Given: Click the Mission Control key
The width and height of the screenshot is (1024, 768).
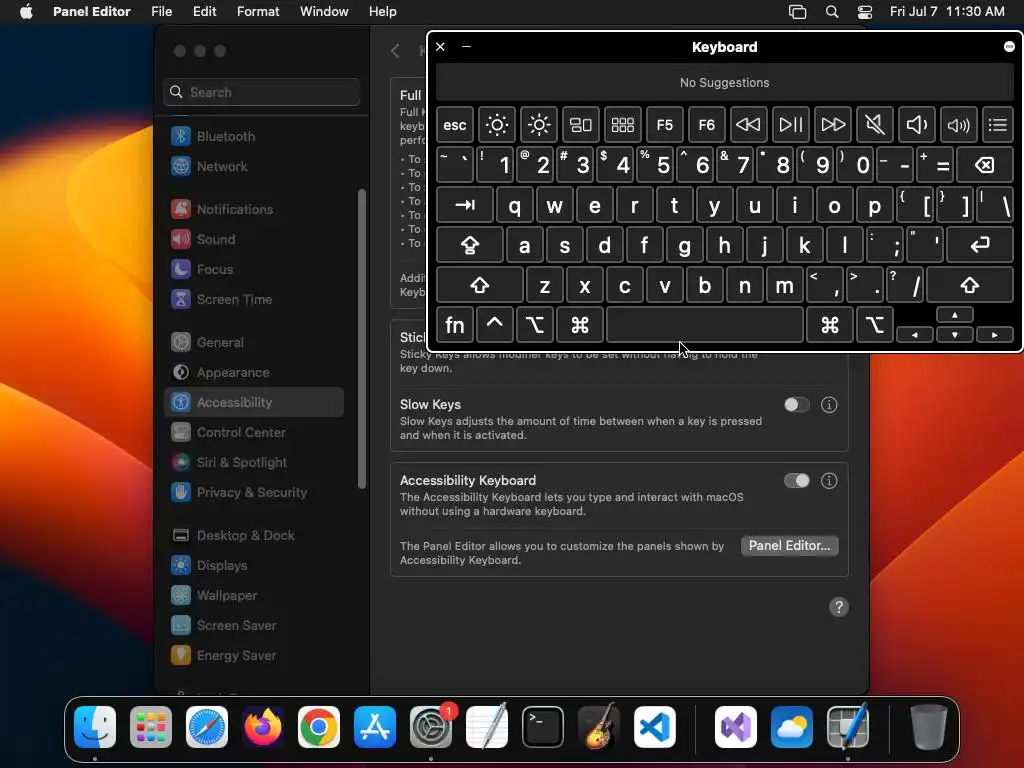Looking at the screenshot, I should (x=581, y=125).
